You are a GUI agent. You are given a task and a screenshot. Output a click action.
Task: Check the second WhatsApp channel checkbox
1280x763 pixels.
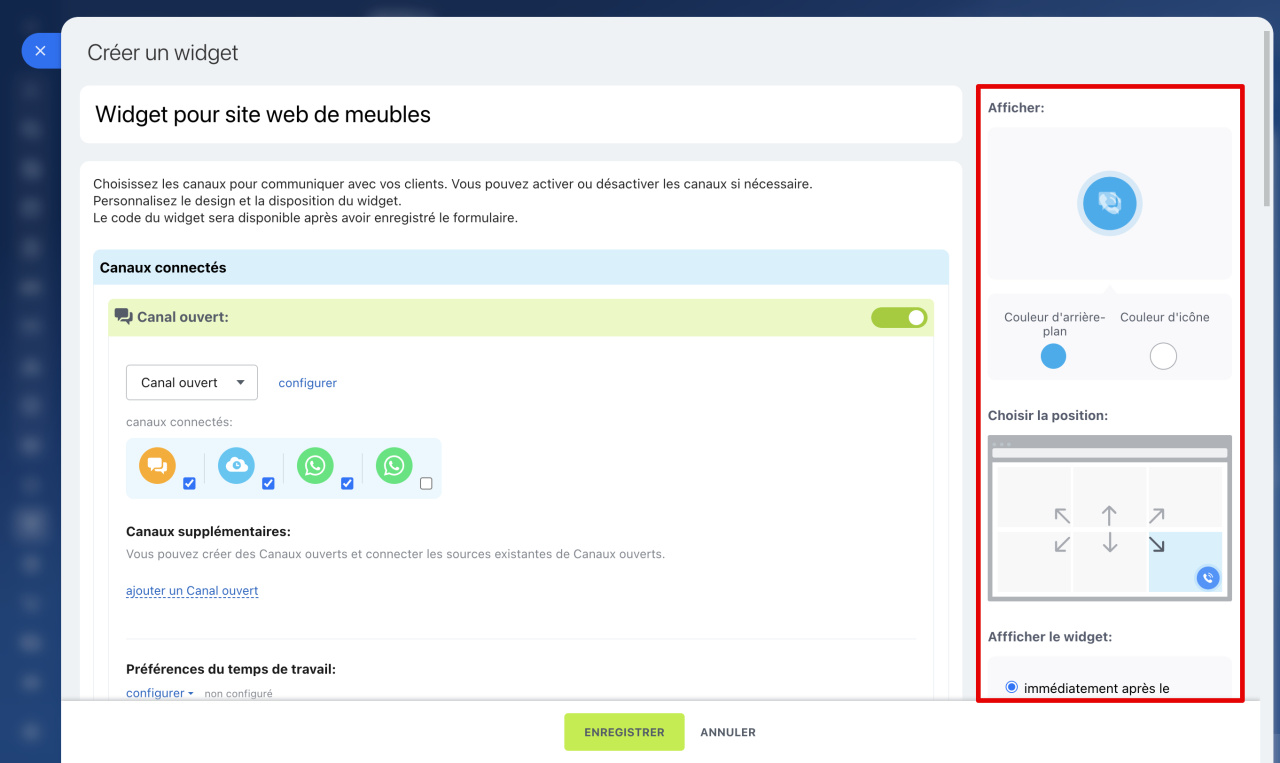point(426,484)
